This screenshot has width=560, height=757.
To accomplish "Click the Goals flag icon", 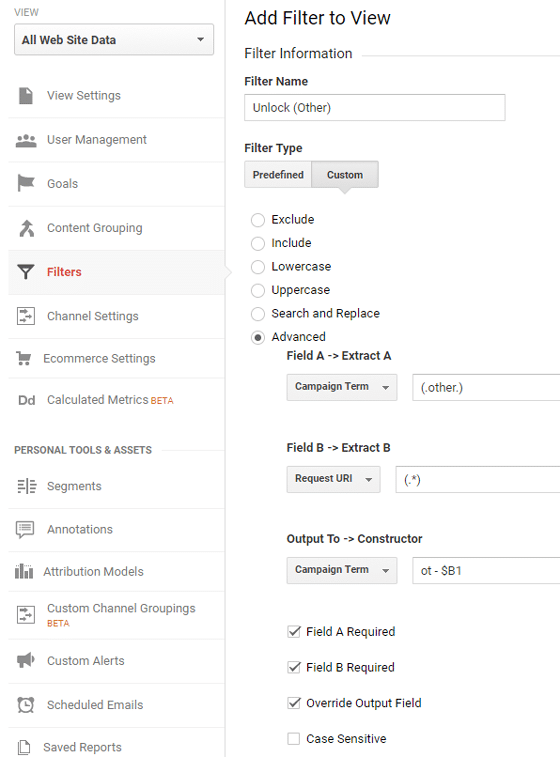I will pos(26,183).
